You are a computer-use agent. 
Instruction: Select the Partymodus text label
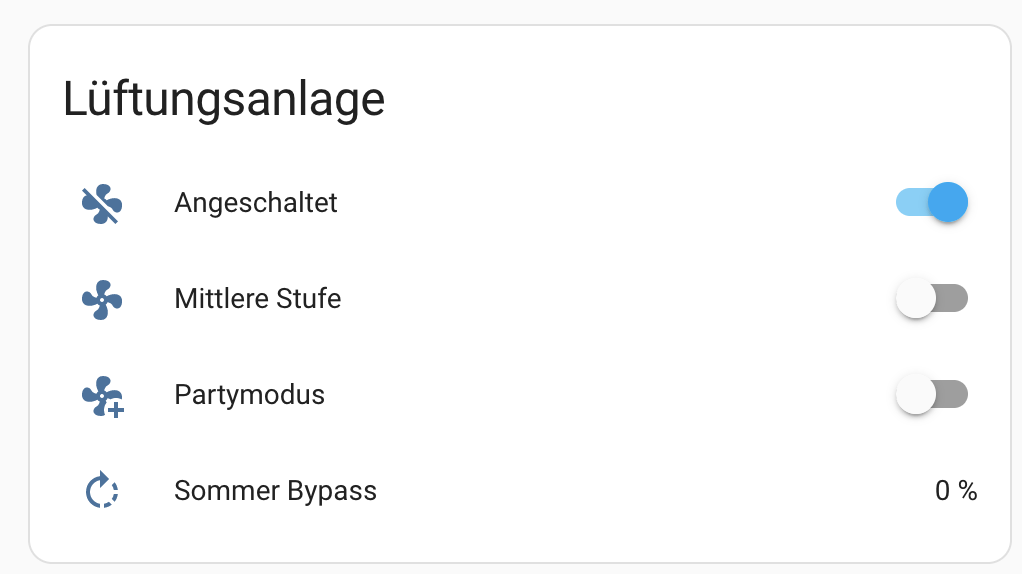249,395
